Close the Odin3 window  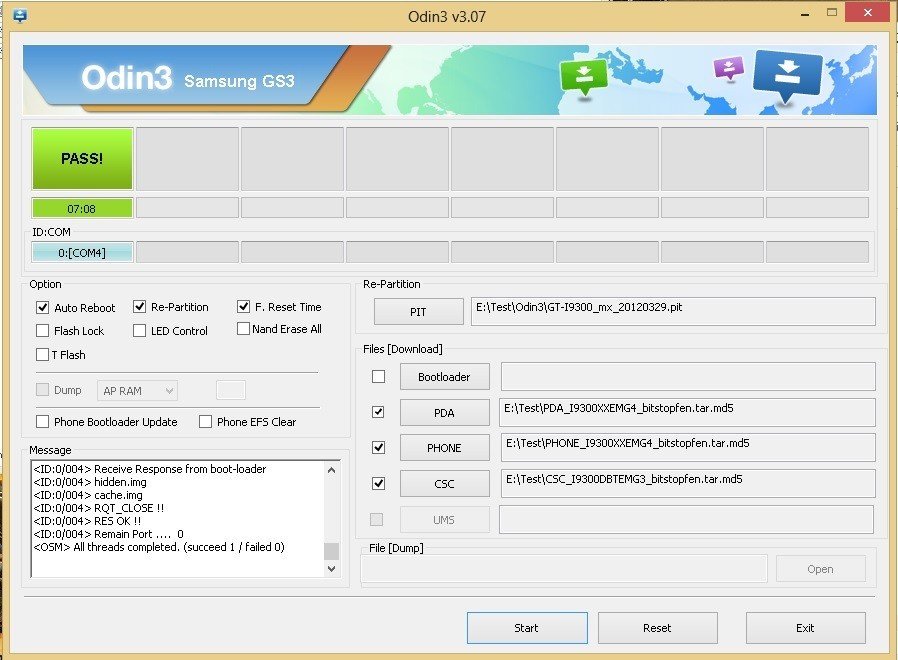tap(868, 13)
